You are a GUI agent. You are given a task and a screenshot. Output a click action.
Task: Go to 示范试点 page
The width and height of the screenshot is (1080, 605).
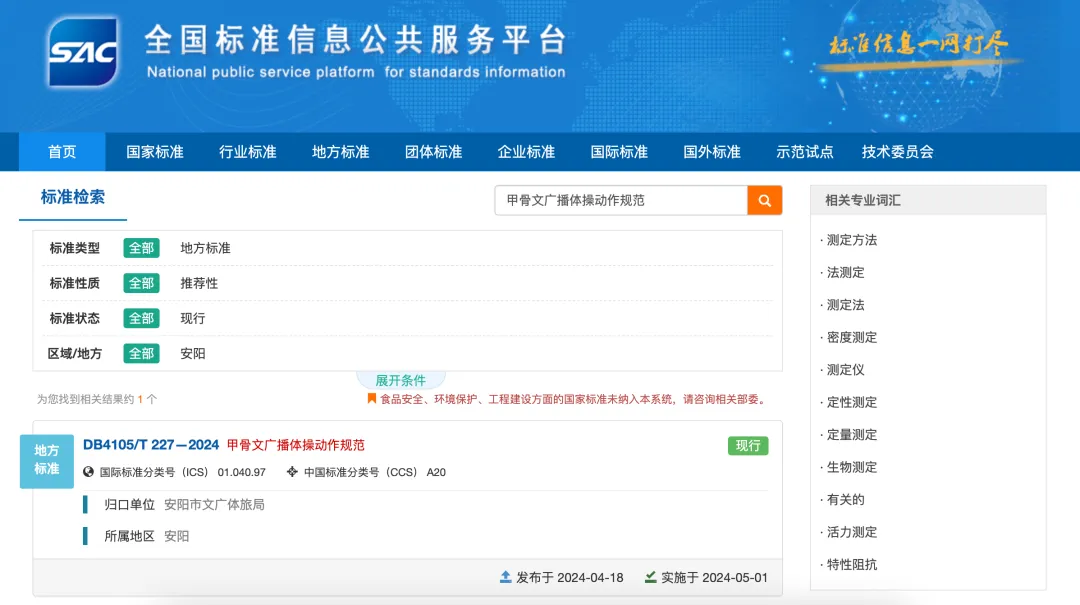coord(804,152)
